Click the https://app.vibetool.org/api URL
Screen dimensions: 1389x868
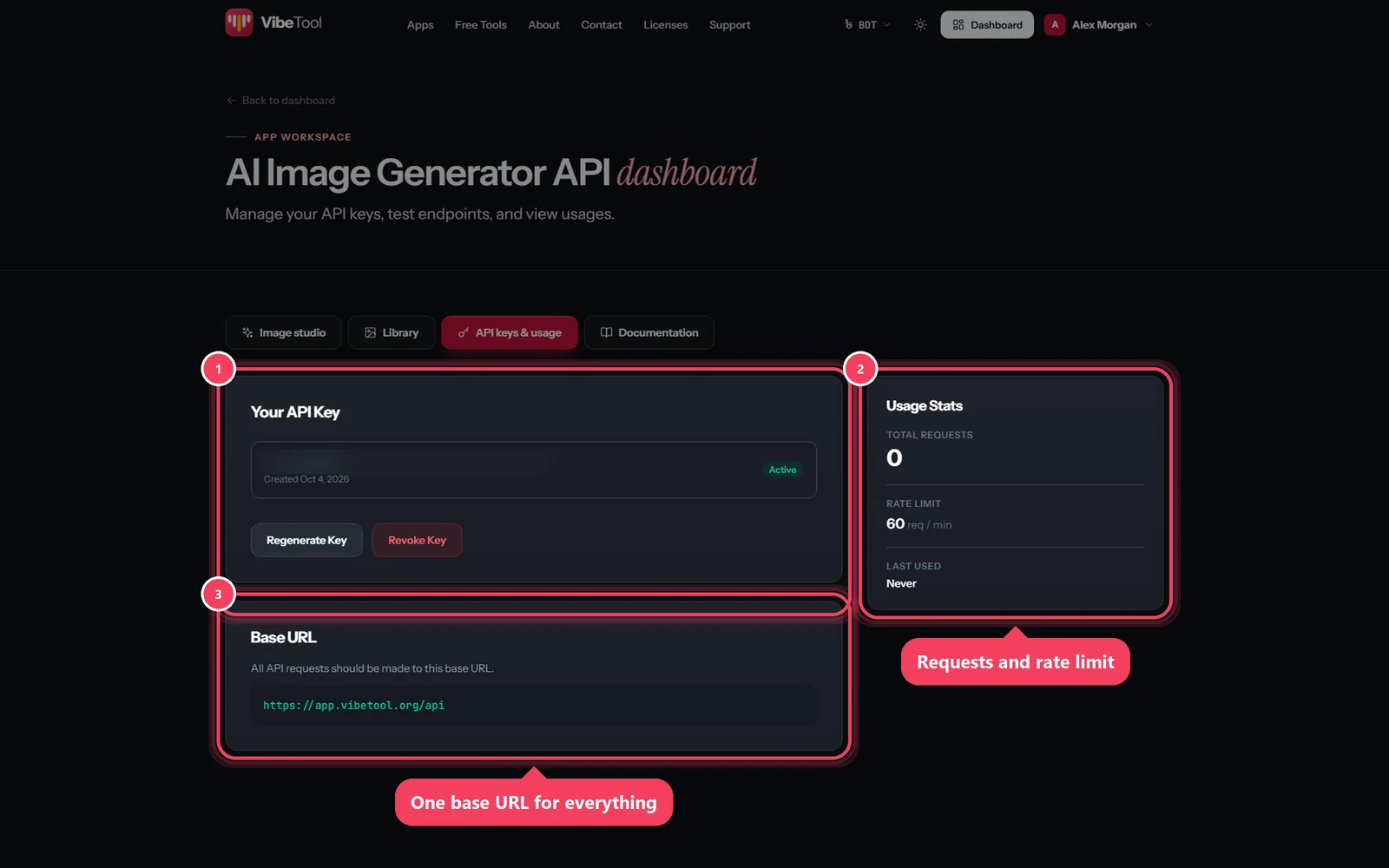(x=353, y=706)
